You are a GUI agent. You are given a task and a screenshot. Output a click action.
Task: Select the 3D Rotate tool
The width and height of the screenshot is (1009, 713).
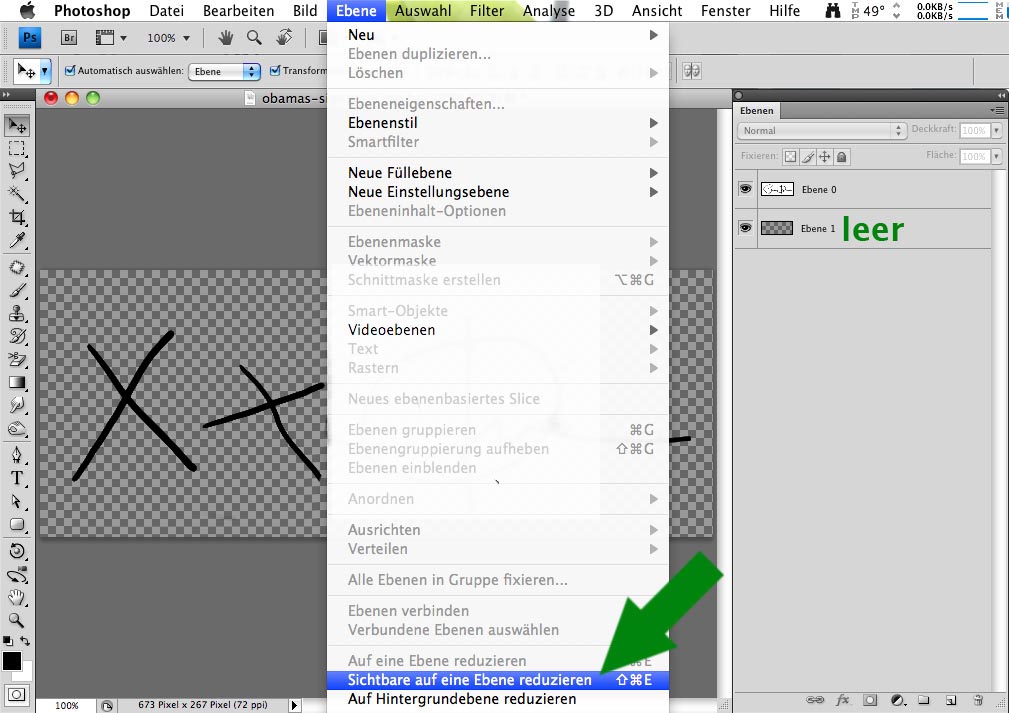(x=17, y=551)
